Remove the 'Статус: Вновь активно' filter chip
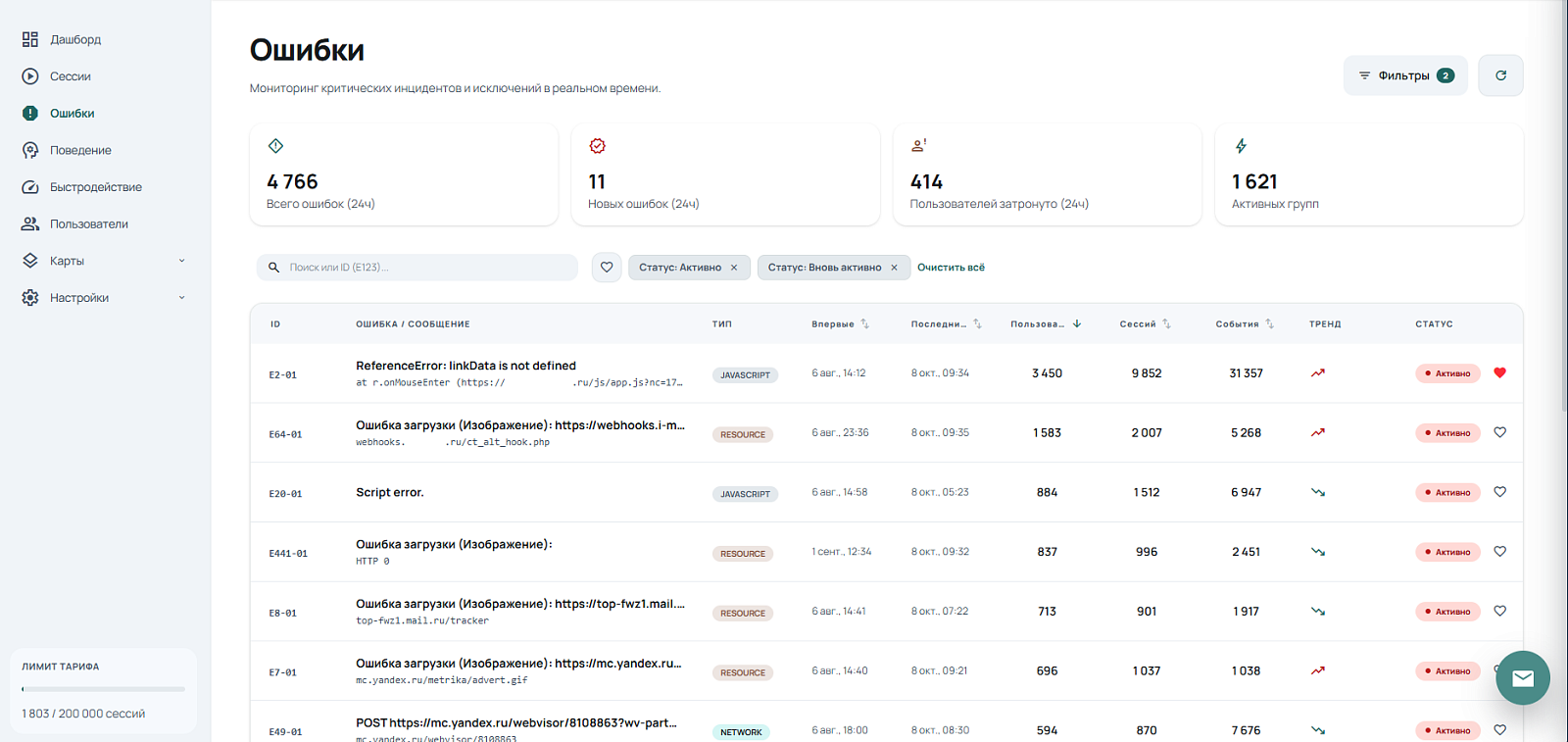 [x=894, y=268]
